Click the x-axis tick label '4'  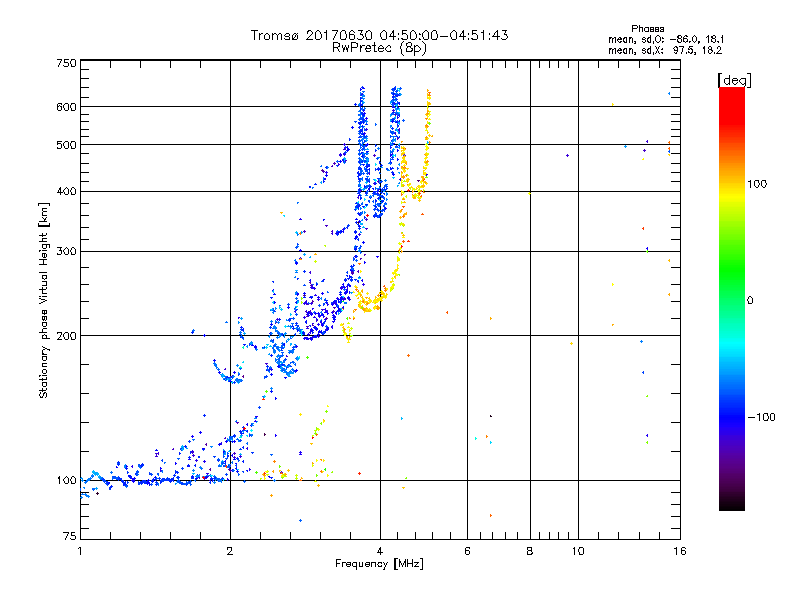(x=380, y=551)
